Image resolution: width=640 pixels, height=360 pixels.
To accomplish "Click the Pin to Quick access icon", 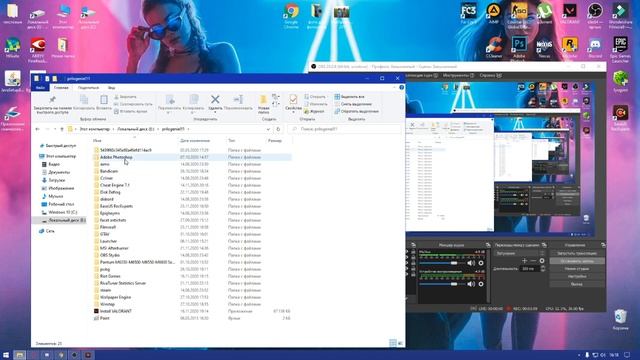I will pos(52,100).
